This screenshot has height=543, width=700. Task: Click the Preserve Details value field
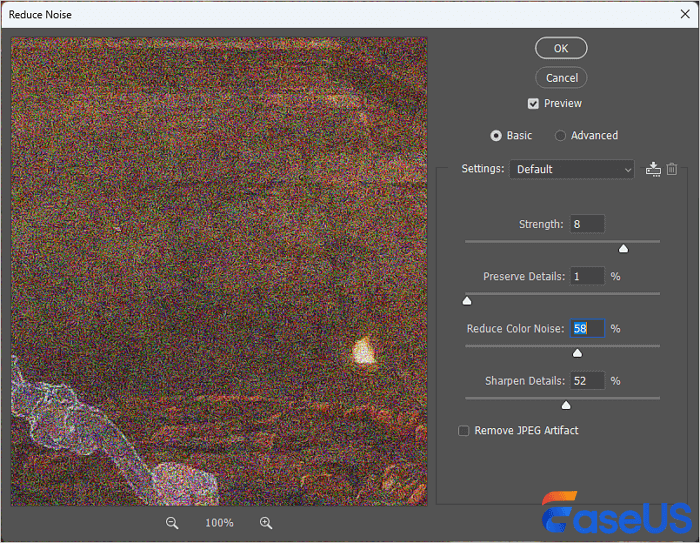click(587, 276)
